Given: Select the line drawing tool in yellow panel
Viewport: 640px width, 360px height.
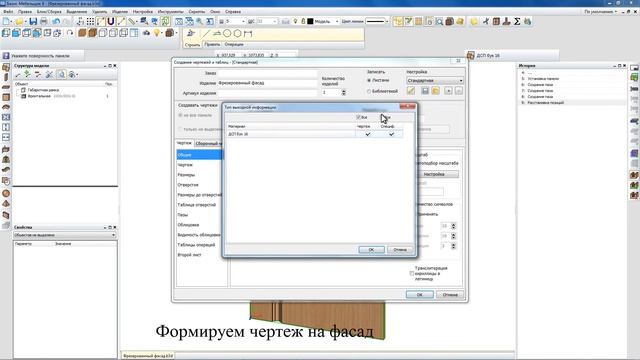Looking at the screenshot, I should (x=207, y=33).
